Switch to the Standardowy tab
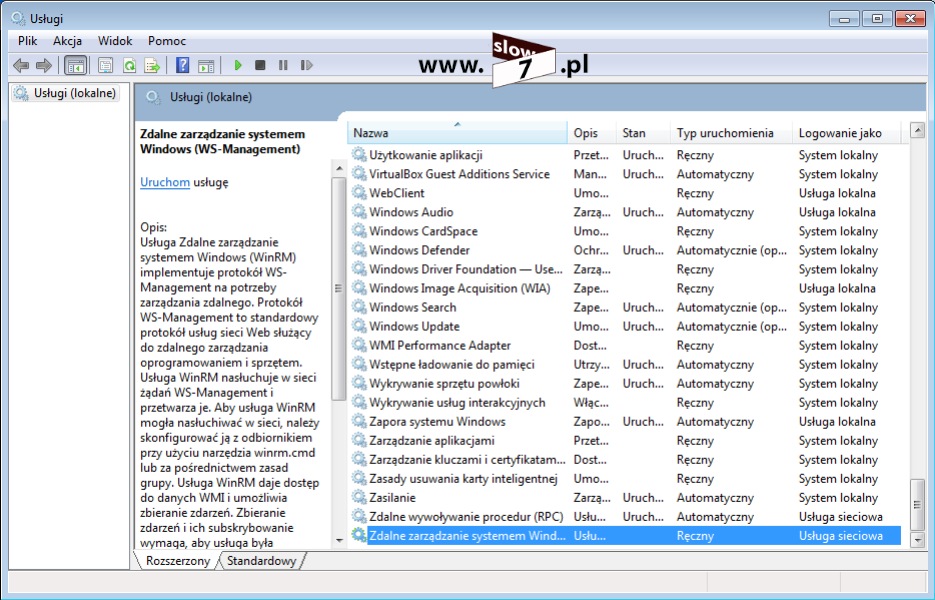935x600 pixels. [261, 561]
